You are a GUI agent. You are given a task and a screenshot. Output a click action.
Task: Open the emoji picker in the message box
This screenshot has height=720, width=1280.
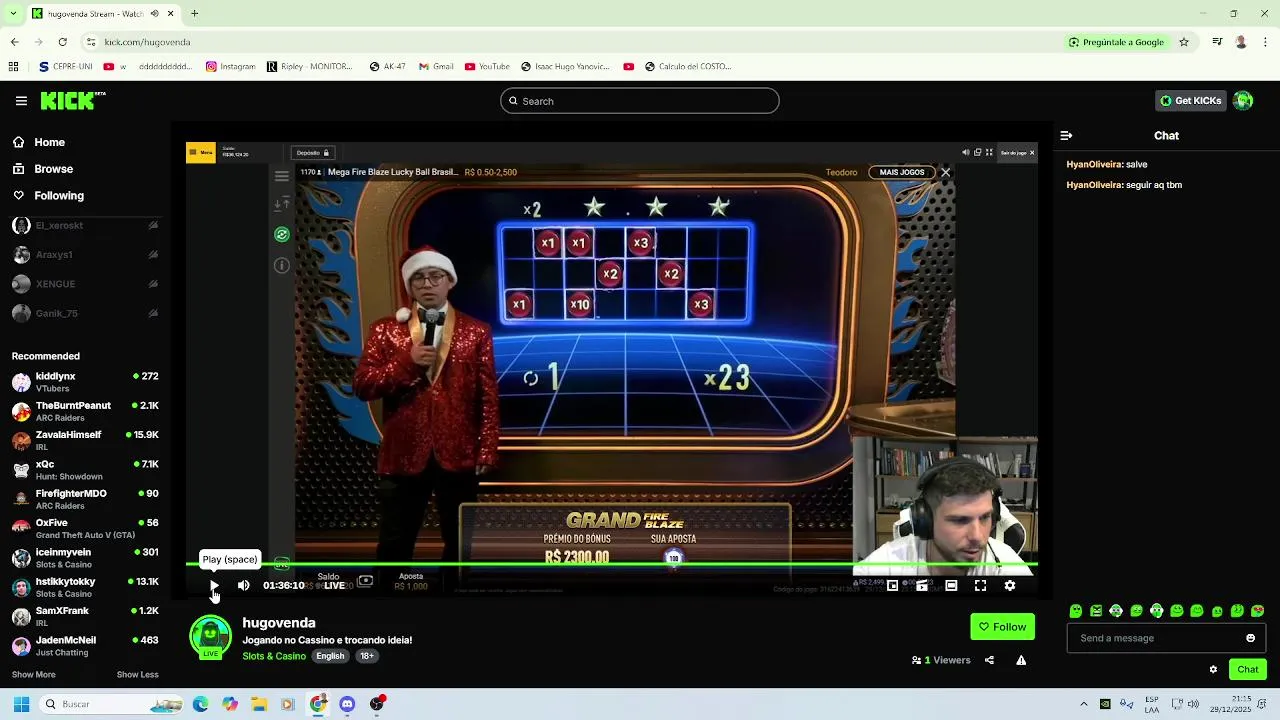(1250, 638)
